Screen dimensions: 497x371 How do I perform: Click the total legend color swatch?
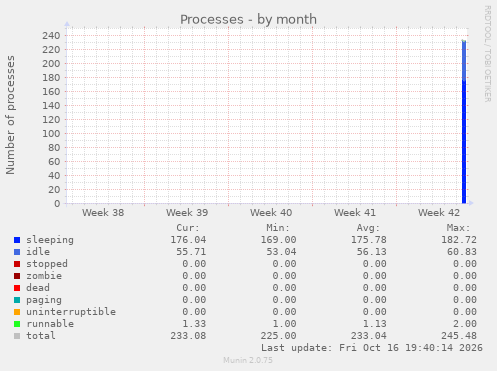click(17, 336)
